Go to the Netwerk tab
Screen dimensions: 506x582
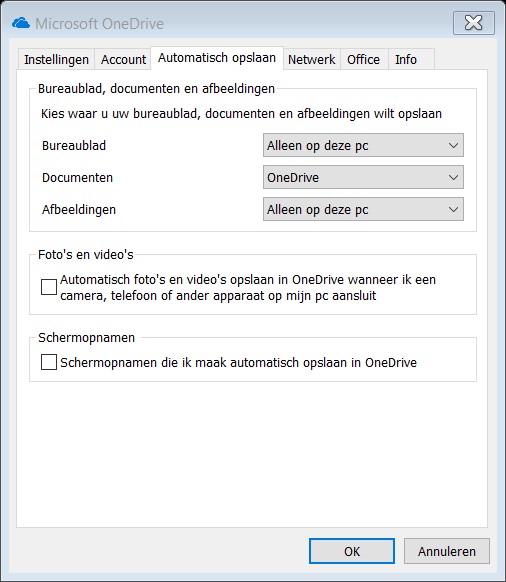(311, 59)
